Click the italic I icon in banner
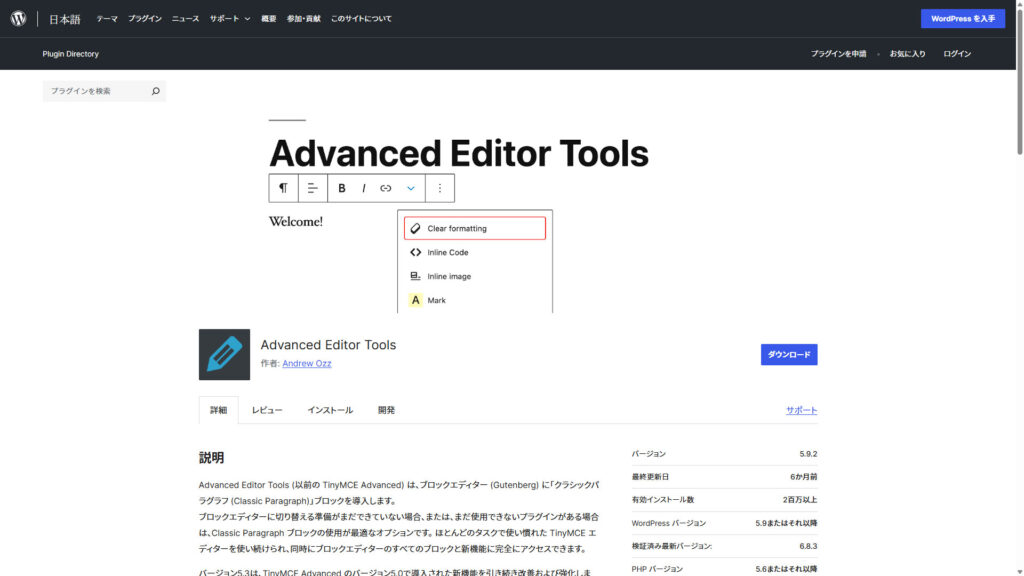This screenshot has height=576, width=1024. click(364, 188)
